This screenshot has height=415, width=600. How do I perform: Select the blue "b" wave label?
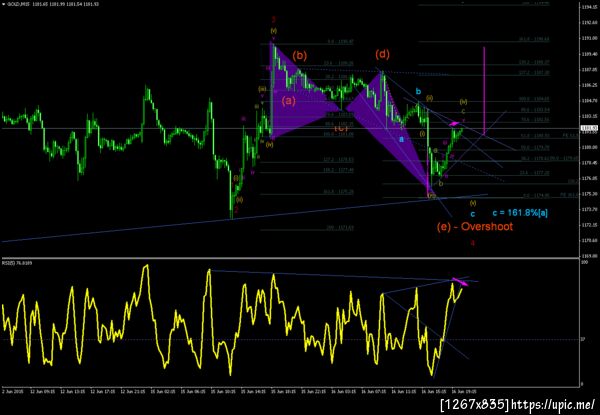pyautogui.click(x=419, y=91)
